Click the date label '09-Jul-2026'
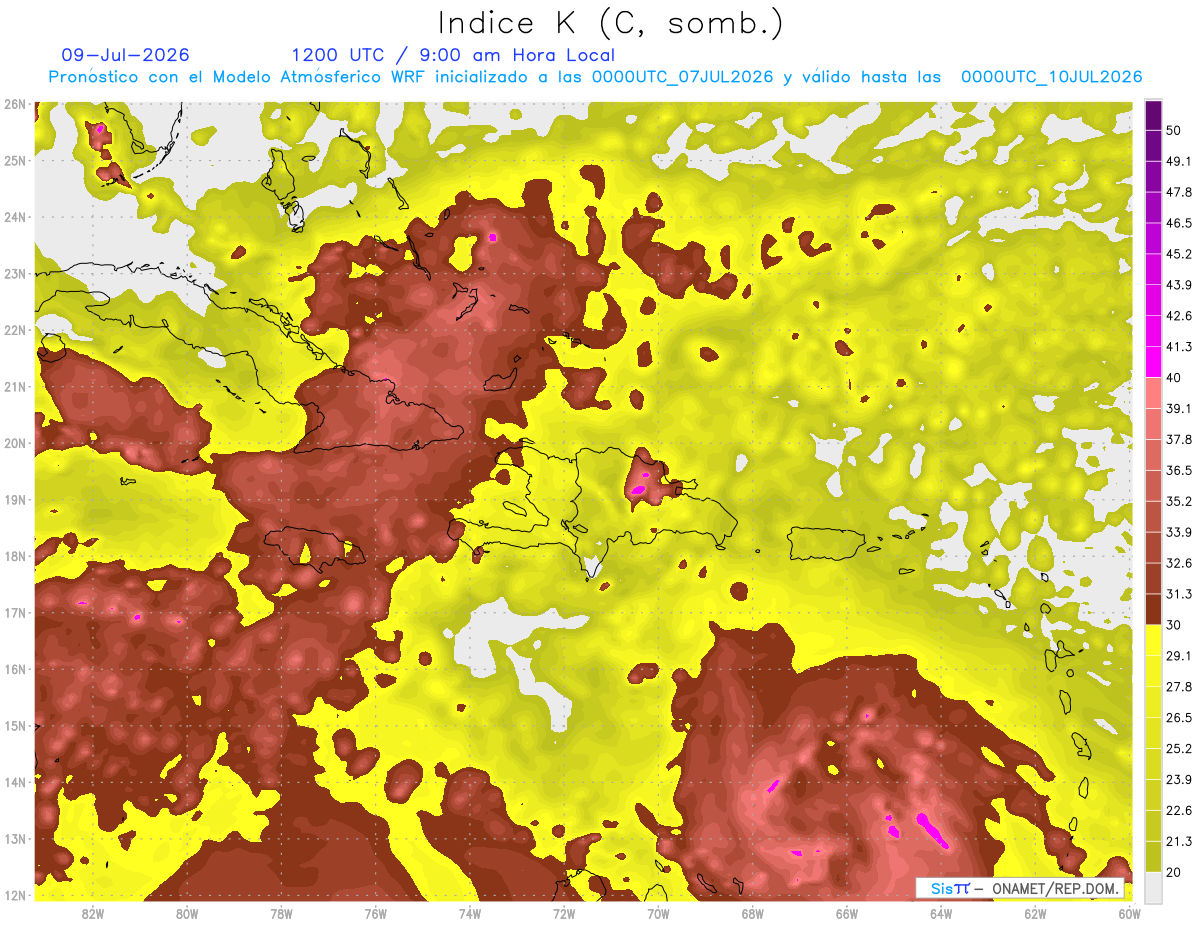This screenshot has height=927, width=1200. [x=125, y=55]
